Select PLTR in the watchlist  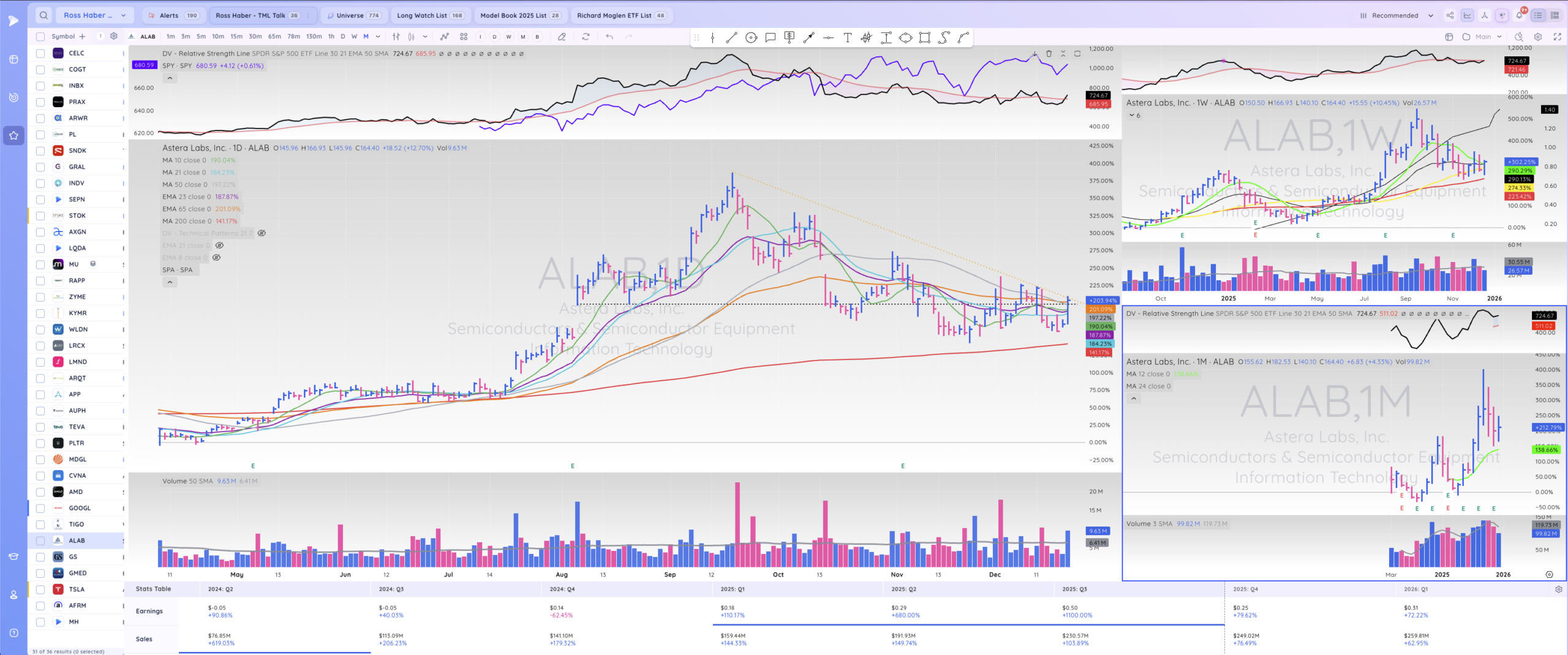coord(77,443)
